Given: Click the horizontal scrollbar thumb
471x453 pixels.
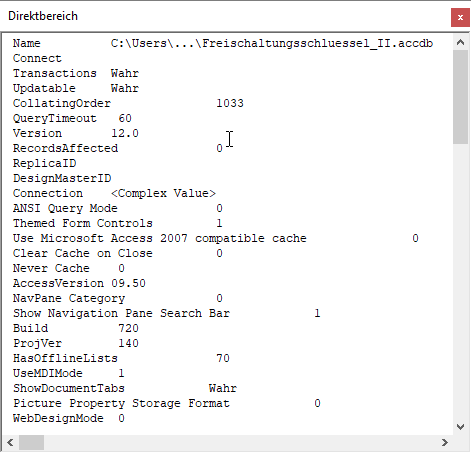Looking at the screenshot, I should pos(31,443).
